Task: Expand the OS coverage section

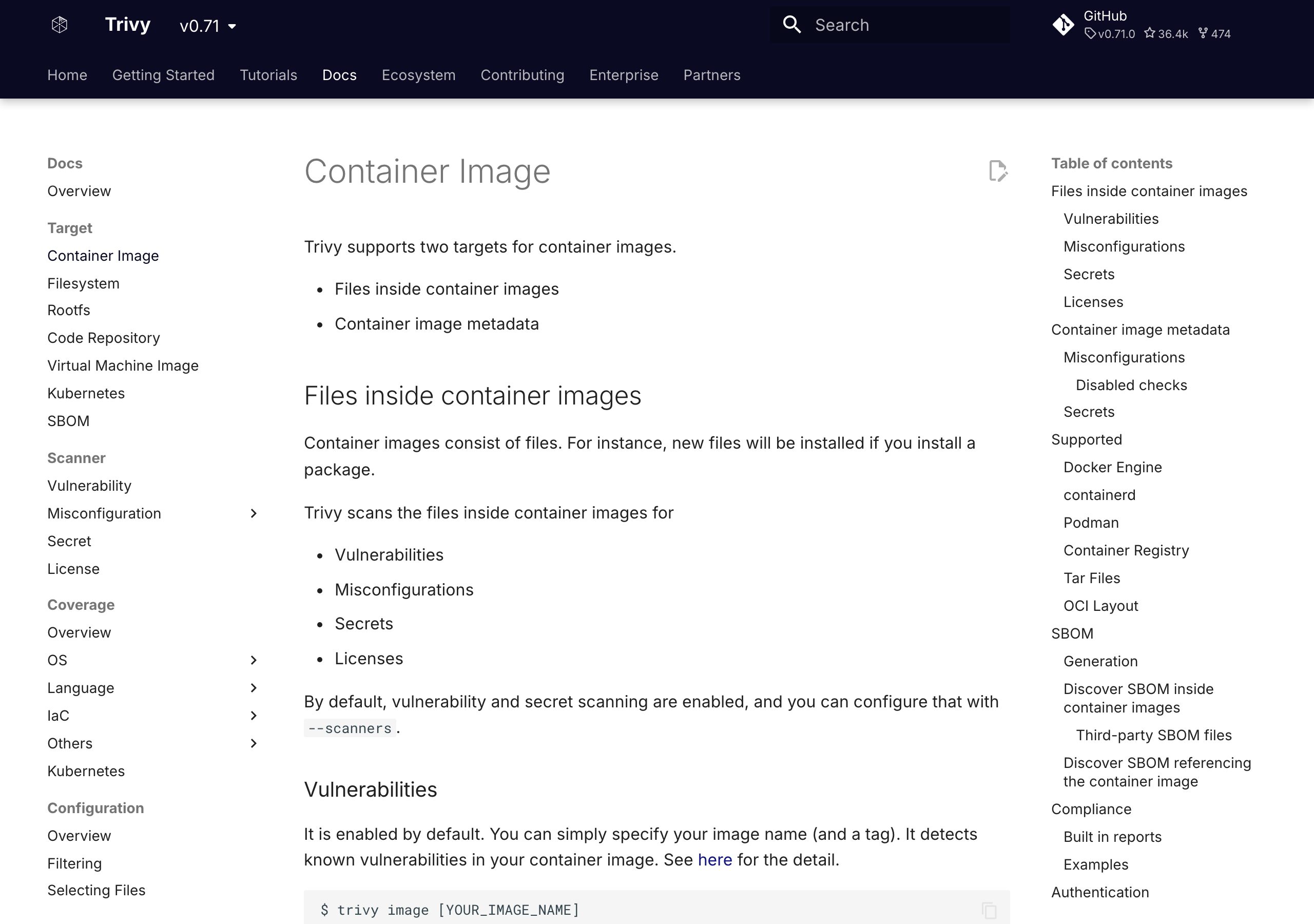Action: (x=254, y=660)
